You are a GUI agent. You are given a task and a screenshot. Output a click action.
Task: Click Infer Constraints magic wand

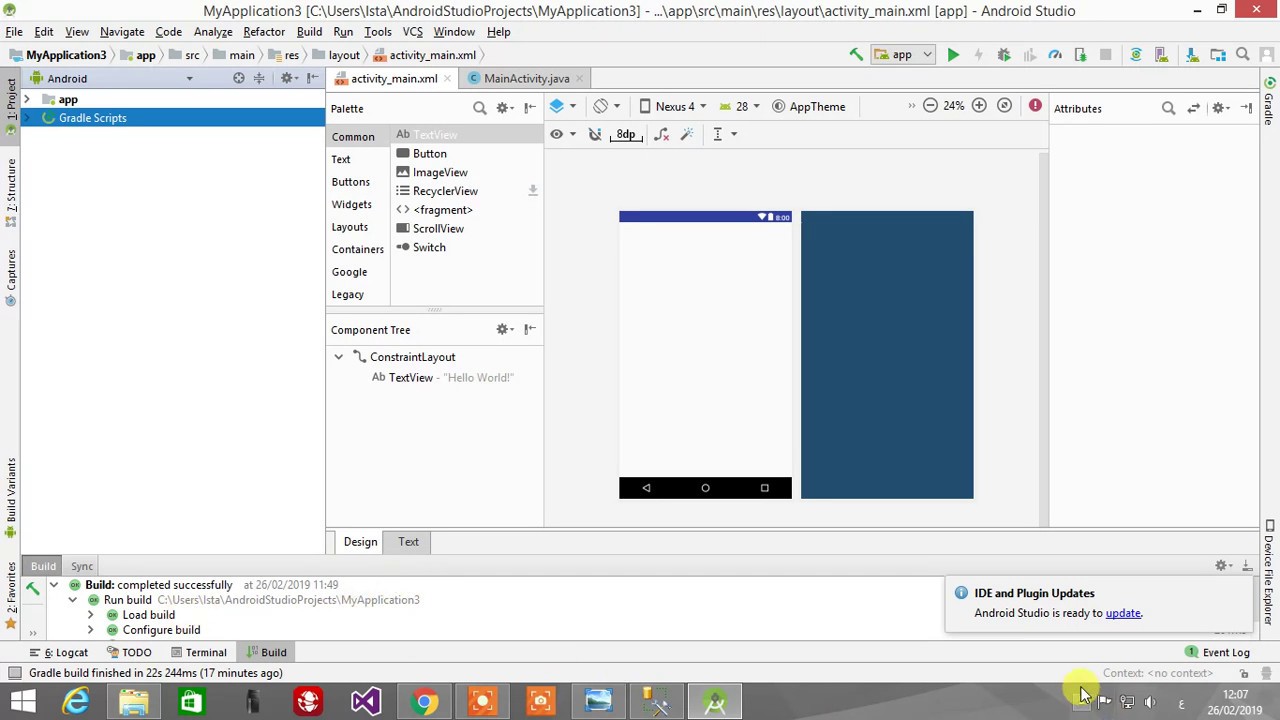687,134
